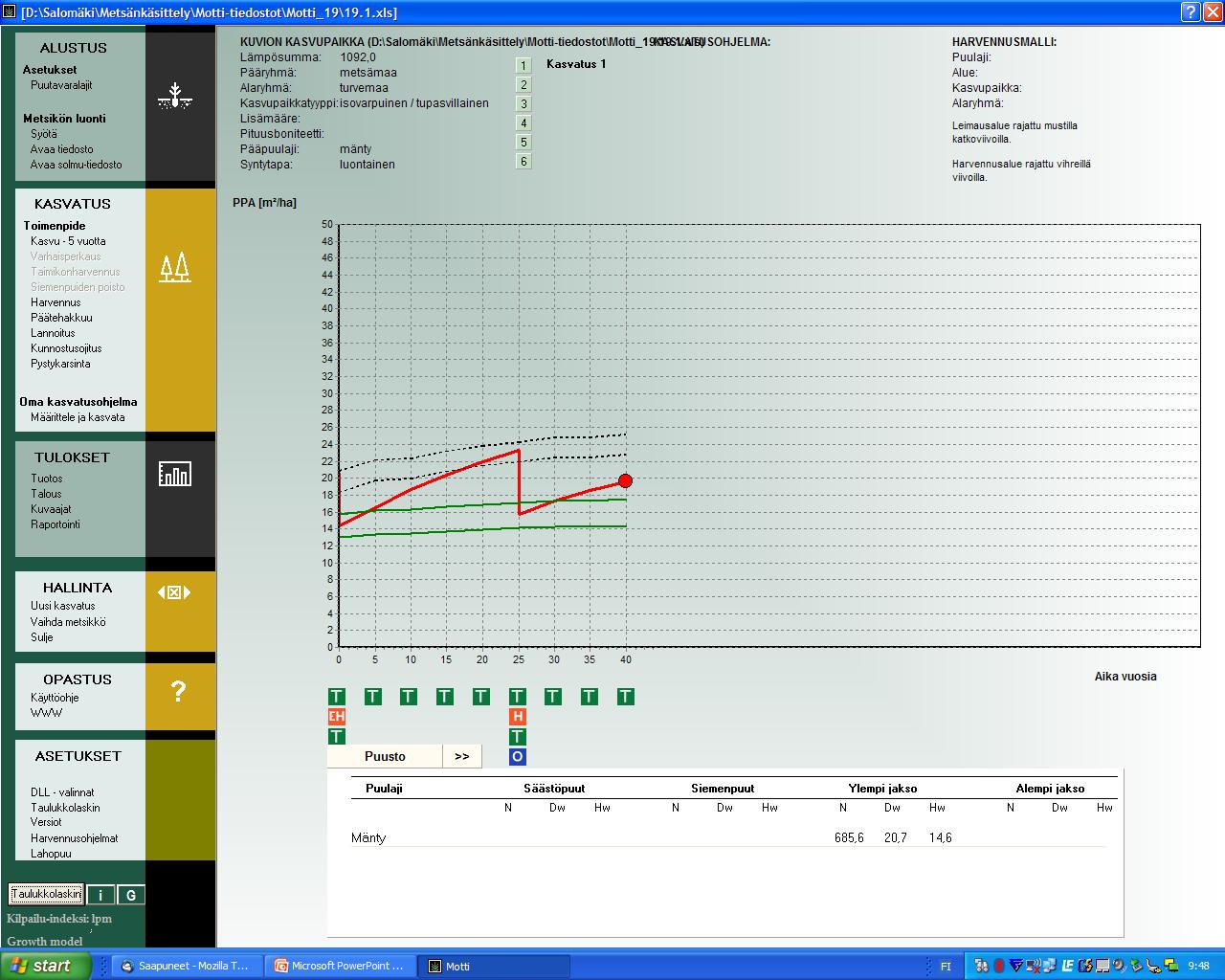Click the orange EH marker icon
This screenshot has height=980, width=1225.
click(336, 716)
